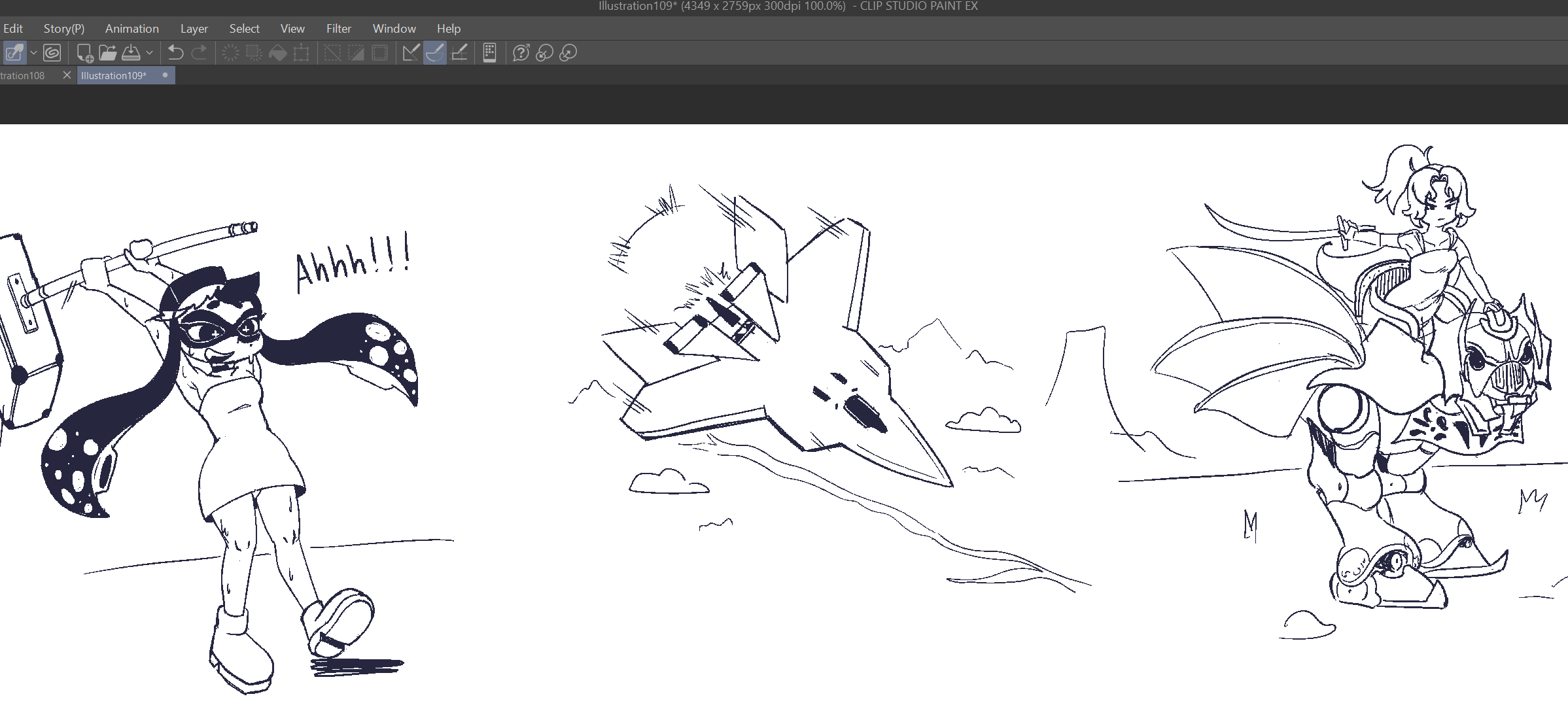Open the Layer menu
Viewport: 1568px width, 707px height.
[x=194, y=29]
